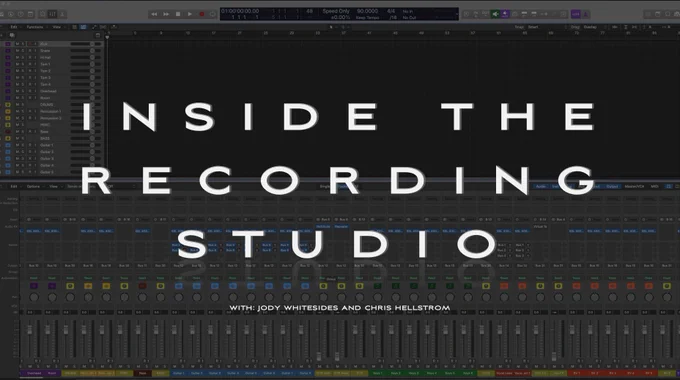Open the mixer View menu
680x380 pixels.
pyautogui.click(x=53, y=187)
